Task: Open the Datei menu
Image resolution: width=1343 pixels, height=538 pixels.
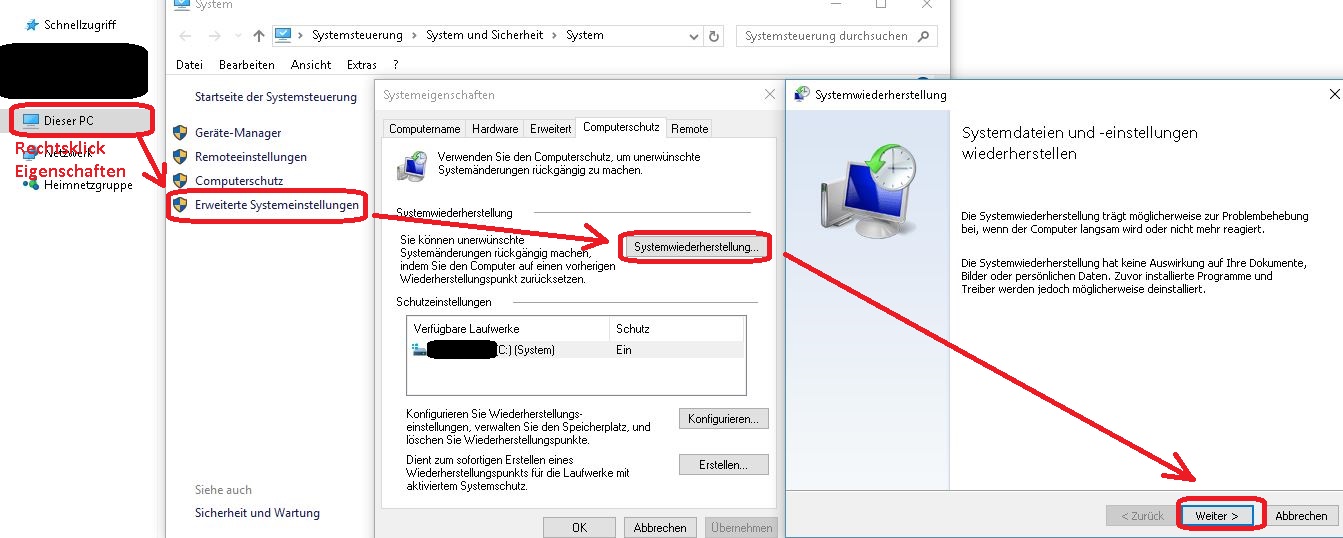Action: 189,65
